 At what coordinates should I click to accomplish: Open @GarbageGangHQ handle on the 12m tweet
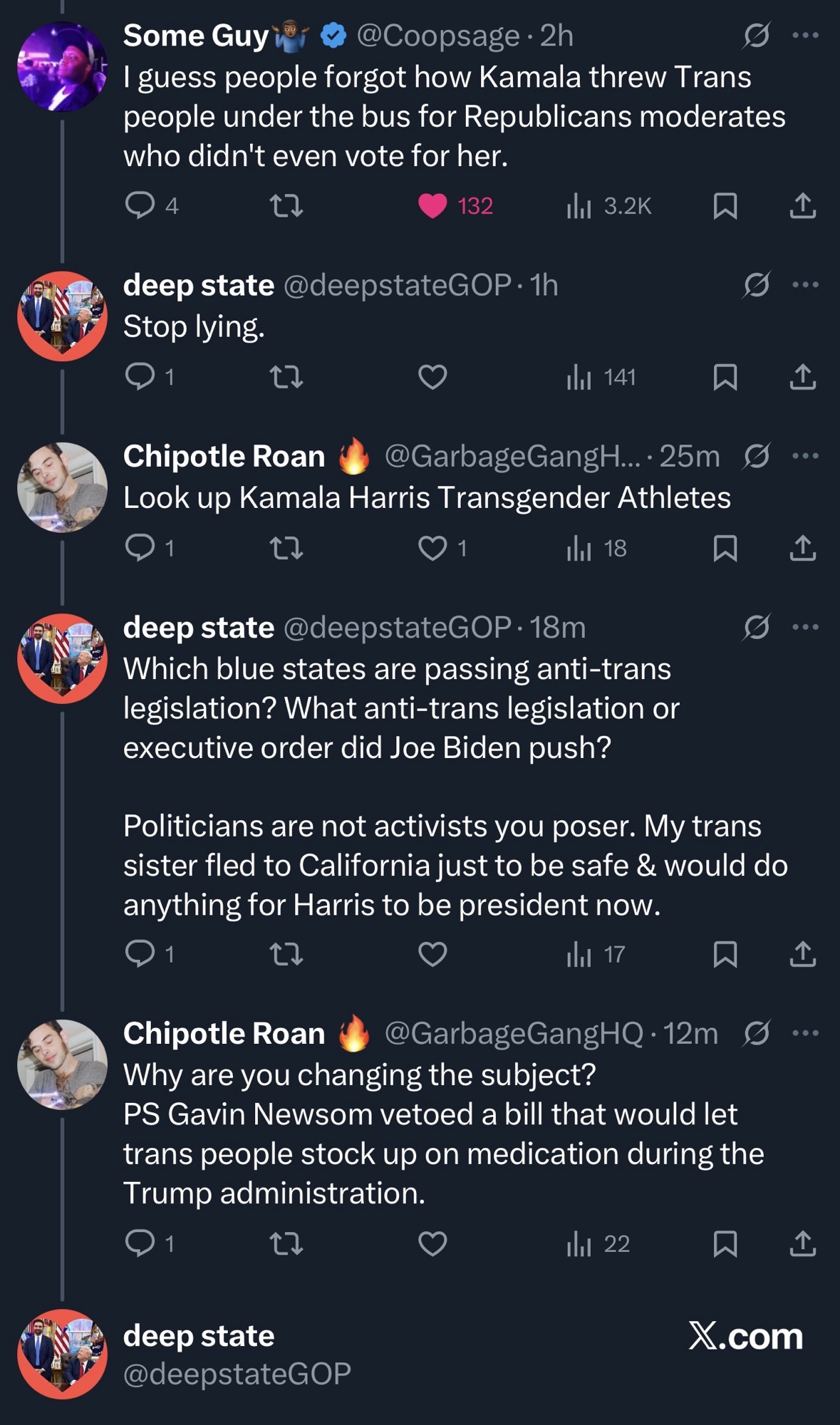pyautogui.click(x=513, y=1033)
